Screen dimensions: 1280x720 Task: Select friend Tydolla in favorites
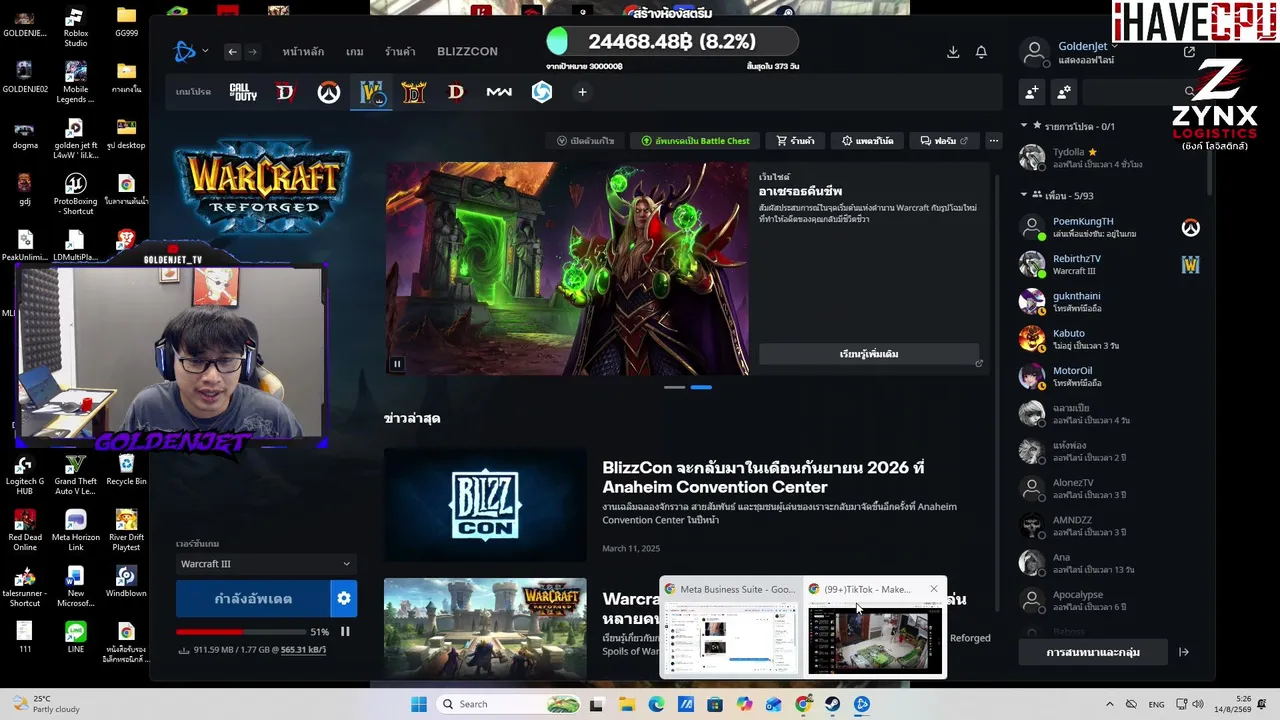(1108, 158)
